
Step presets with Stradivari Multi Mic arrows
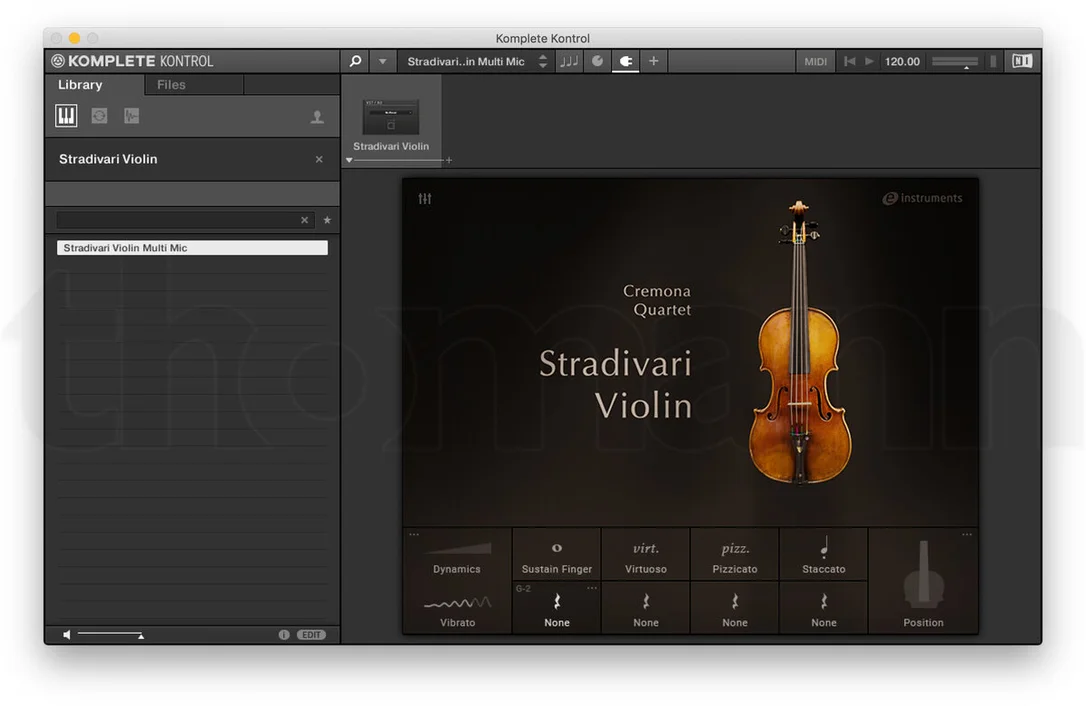[542, 62]
